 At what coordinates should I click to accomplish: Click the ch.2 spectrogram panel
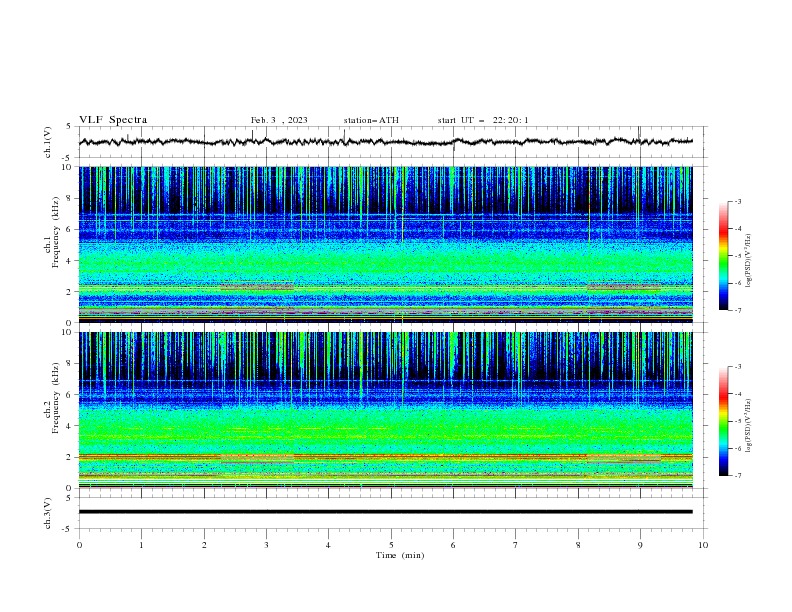tap(386, 410)
